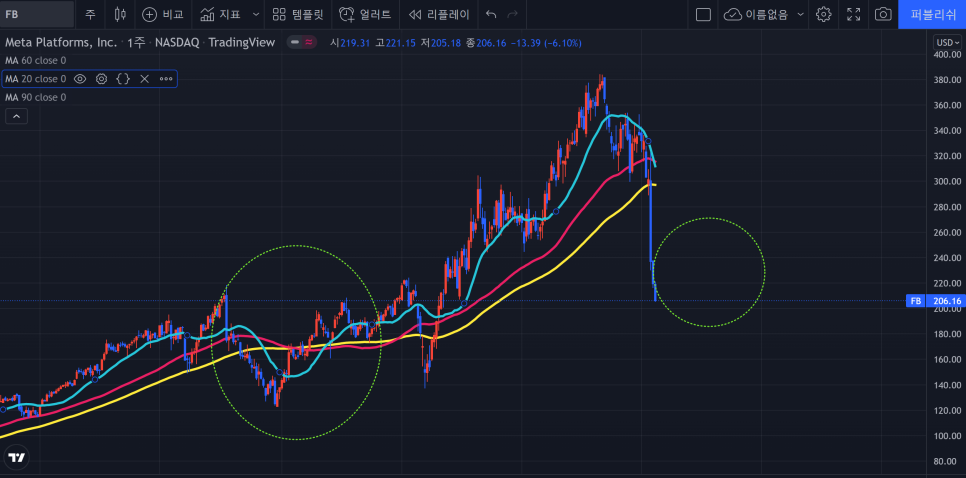This screenshot has height=478, width=966.
Task: Click the 고 221.15 high value
Action: point(396,43)
